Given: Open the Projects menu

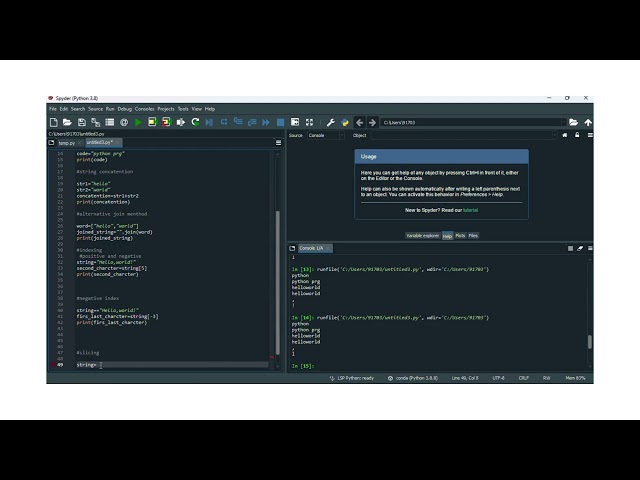Looking at the screenshot, I should click(166, 109).
